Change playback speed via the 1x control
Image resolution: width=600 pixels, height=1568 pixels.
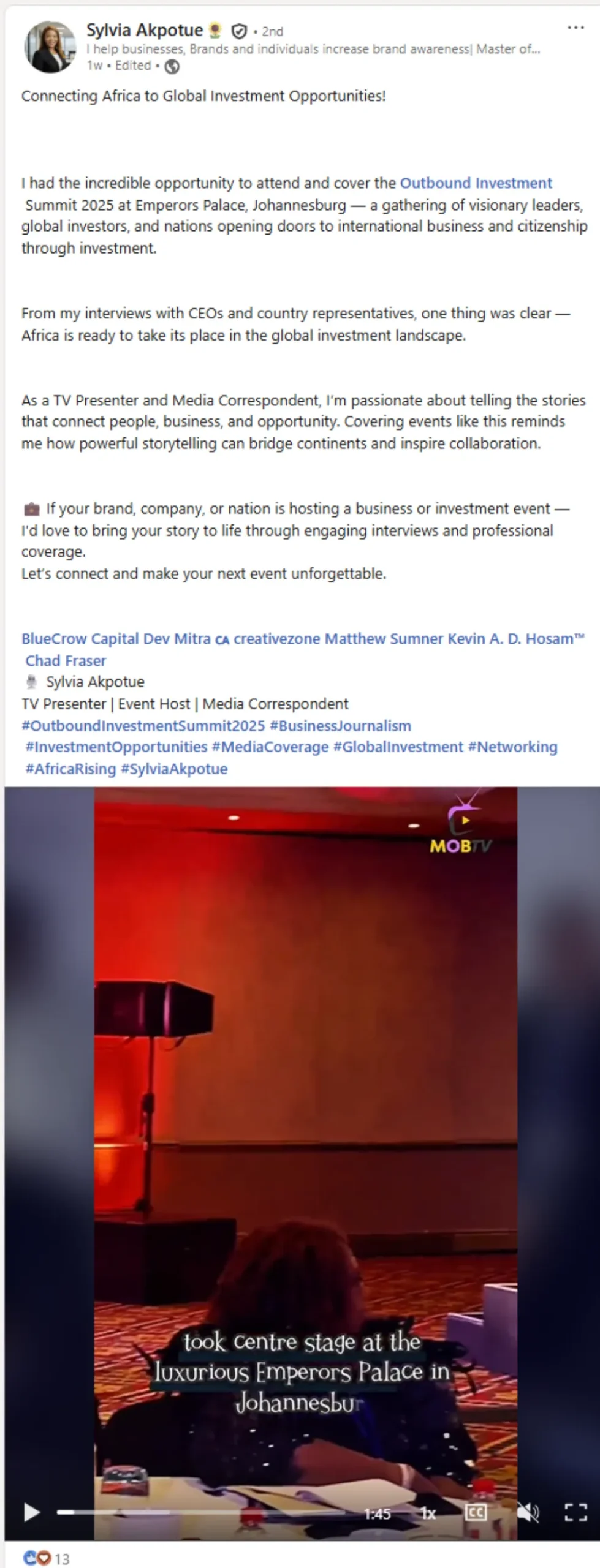[428, 1513]
